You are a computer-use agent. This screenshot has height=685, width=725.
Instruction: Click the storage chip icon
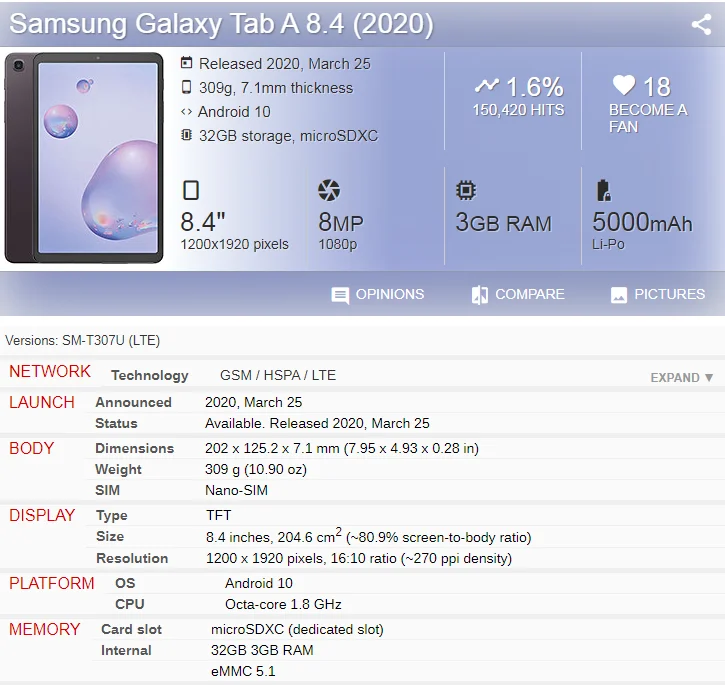tap(186, 135)
